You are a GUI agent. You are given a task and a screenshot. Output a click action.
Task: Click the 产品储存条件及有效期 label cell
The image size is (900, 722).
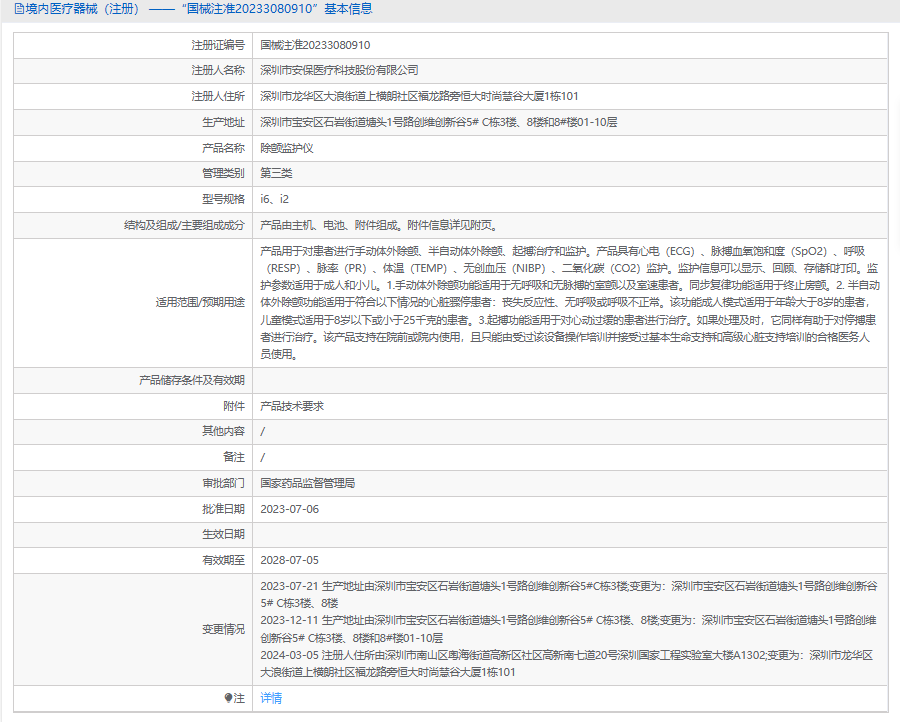pos(133,380)
